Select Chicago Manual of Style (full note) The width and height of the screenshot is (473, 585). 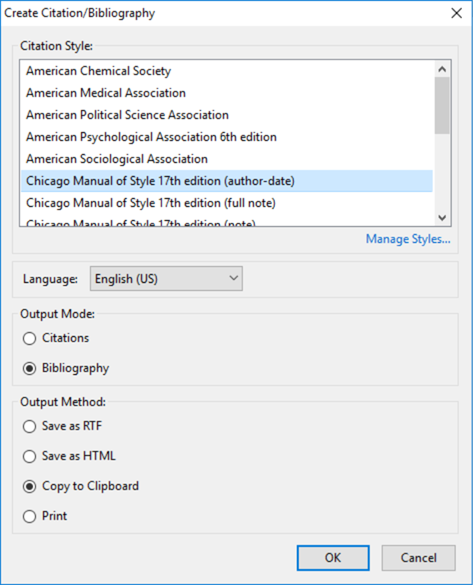click(x=227, y=203)
